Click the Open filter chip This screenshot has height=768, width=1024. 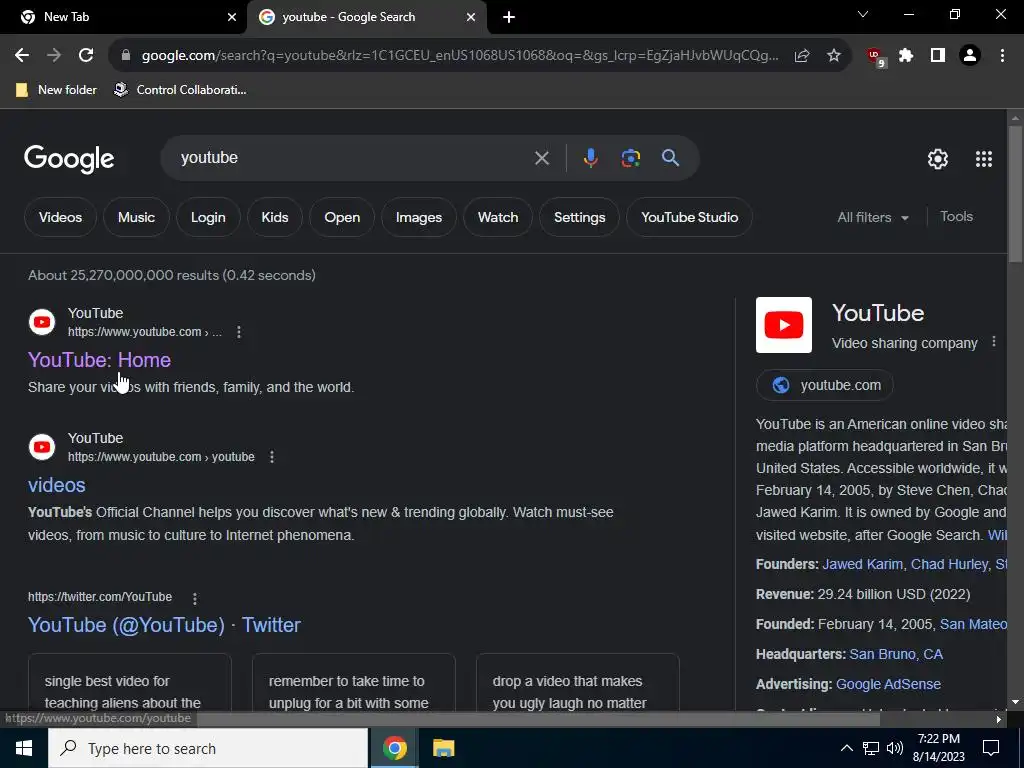[x=342, y=217]
